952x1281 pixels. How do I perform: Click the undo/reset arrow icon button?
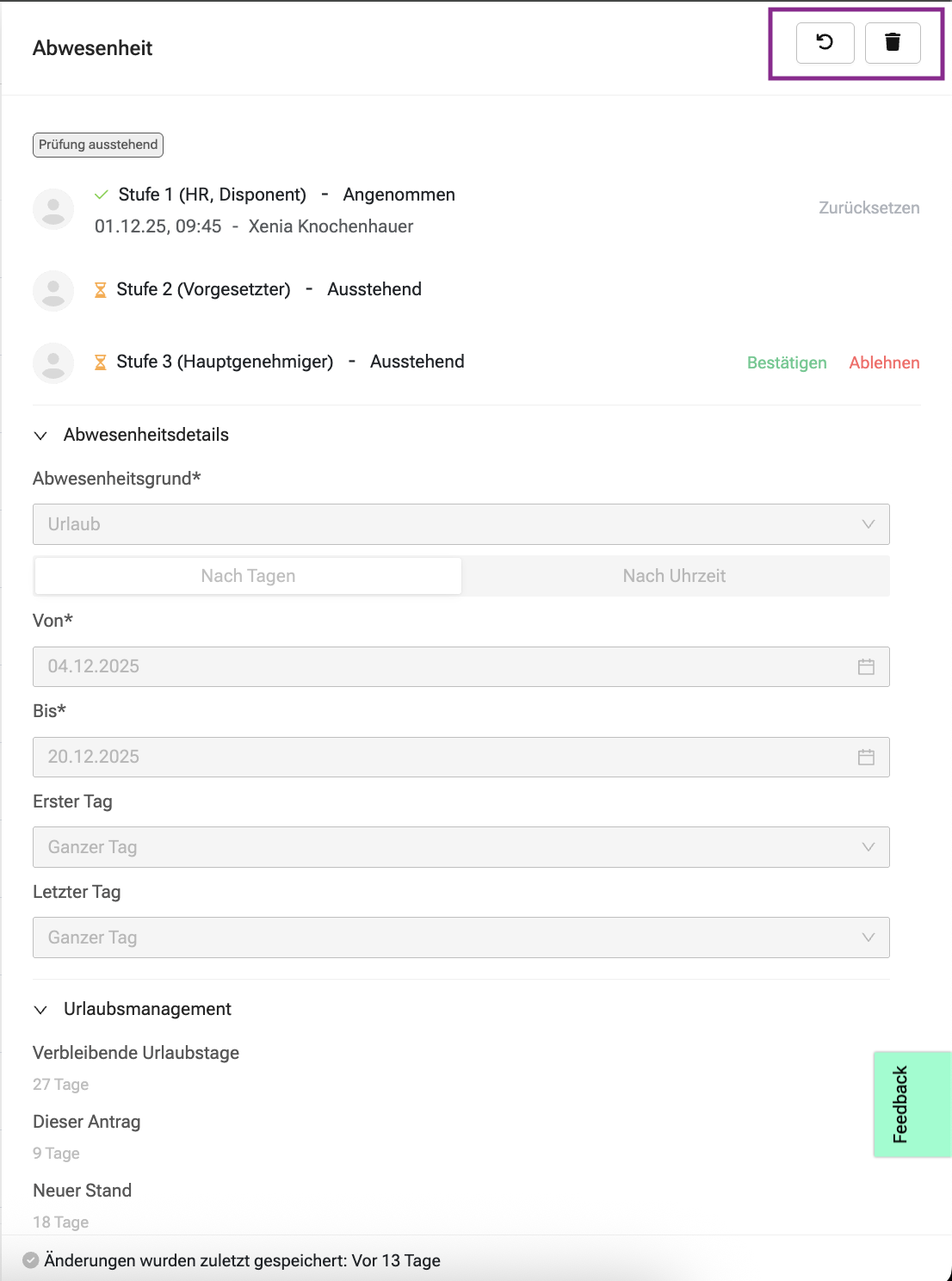(x=825, y=42)
